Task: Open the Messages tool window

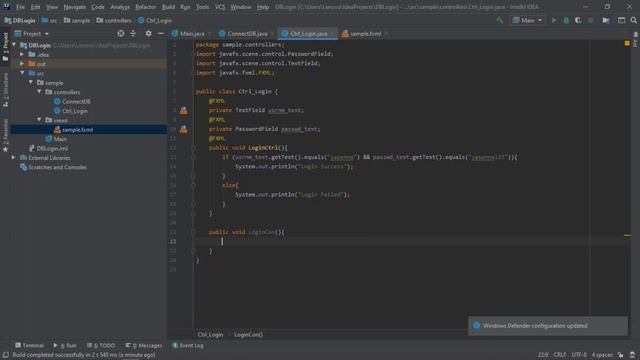Action: coord(144,345)
